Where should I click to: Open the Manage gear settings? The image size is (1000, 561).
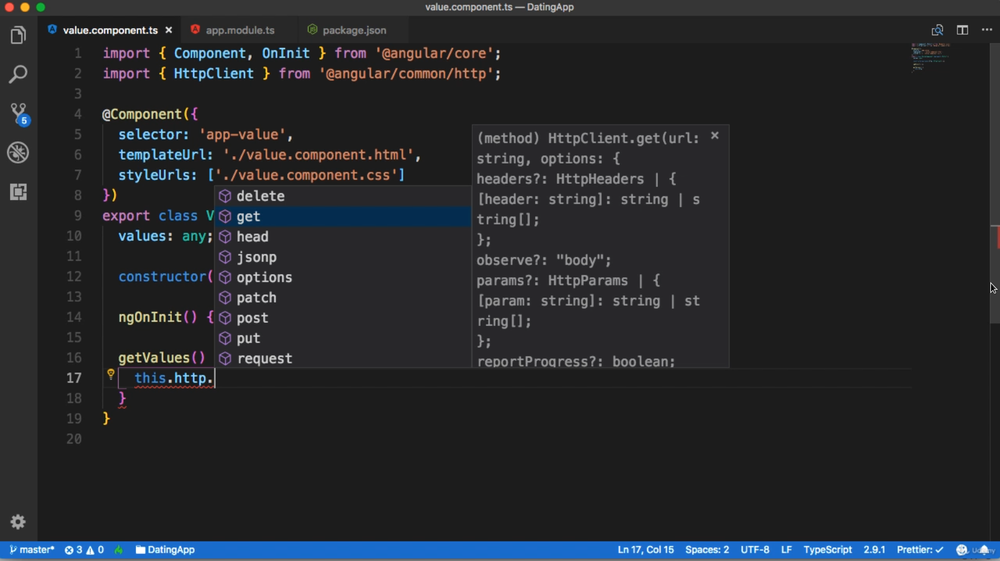(18, 521)
